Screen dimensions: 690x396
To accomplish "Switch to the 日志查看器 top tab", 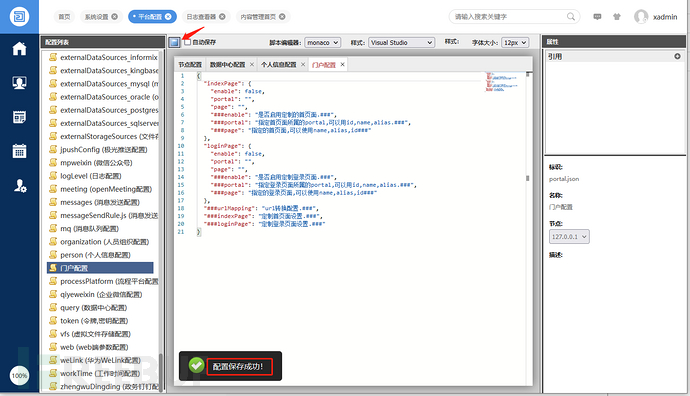I will pos(201,17).
